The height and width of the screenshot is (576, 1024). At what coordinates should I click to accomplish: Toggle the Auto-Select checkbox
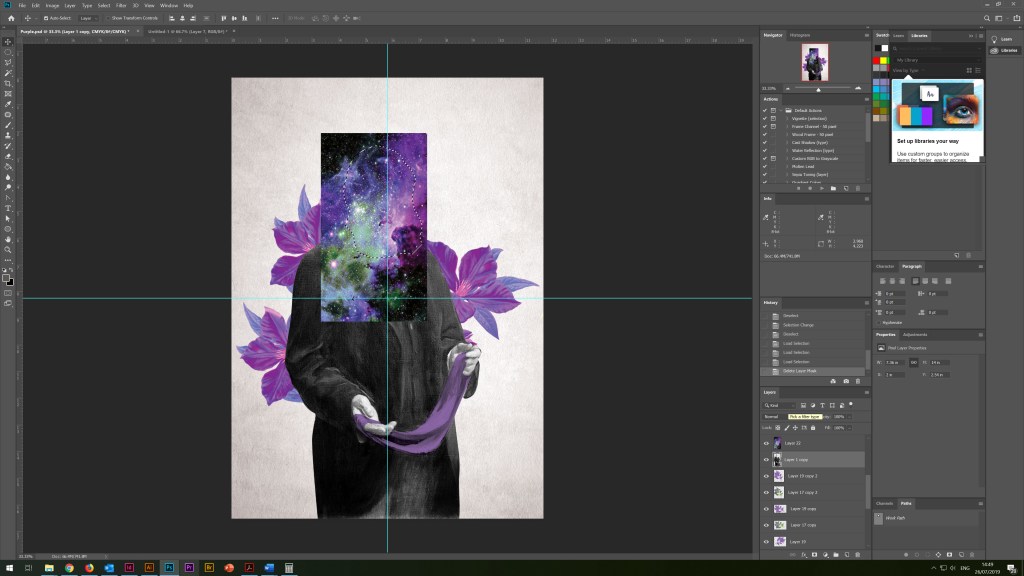[x=44, y=18]
